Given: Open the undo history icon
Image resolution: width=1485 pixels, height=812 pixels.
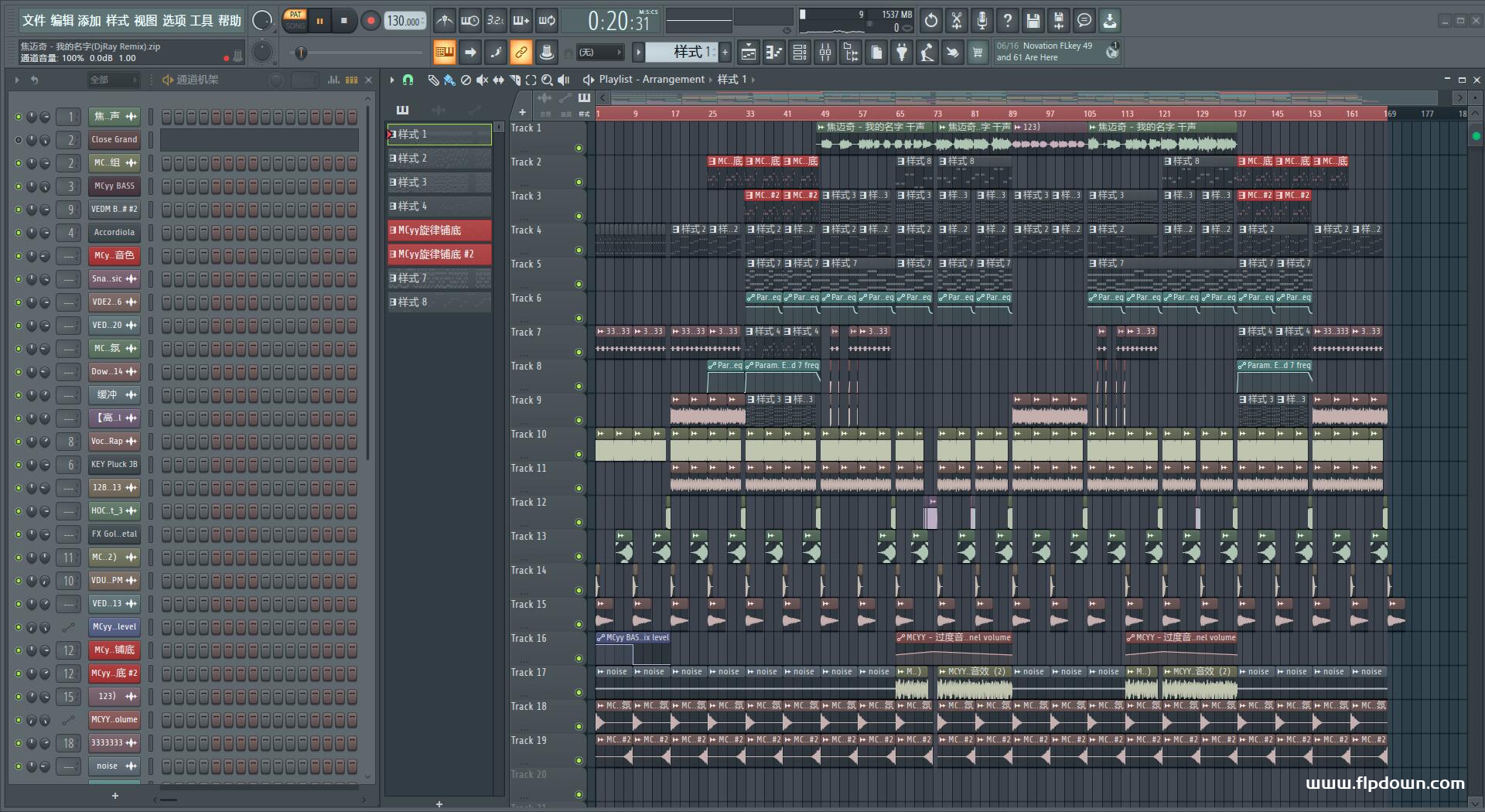Looking at the screenshot, I should 931,21.
